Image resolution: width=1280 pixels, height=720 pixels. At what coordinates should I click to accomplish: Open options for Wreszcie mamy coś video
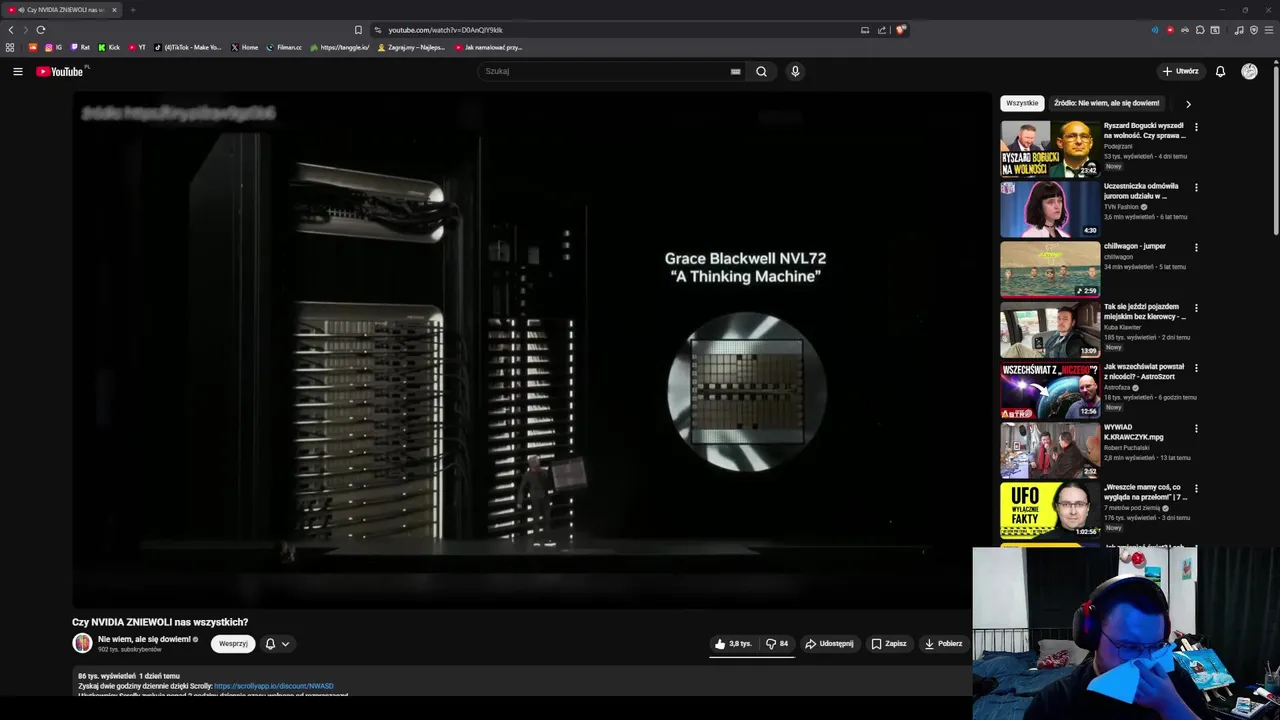click(x=1196, y=488)
